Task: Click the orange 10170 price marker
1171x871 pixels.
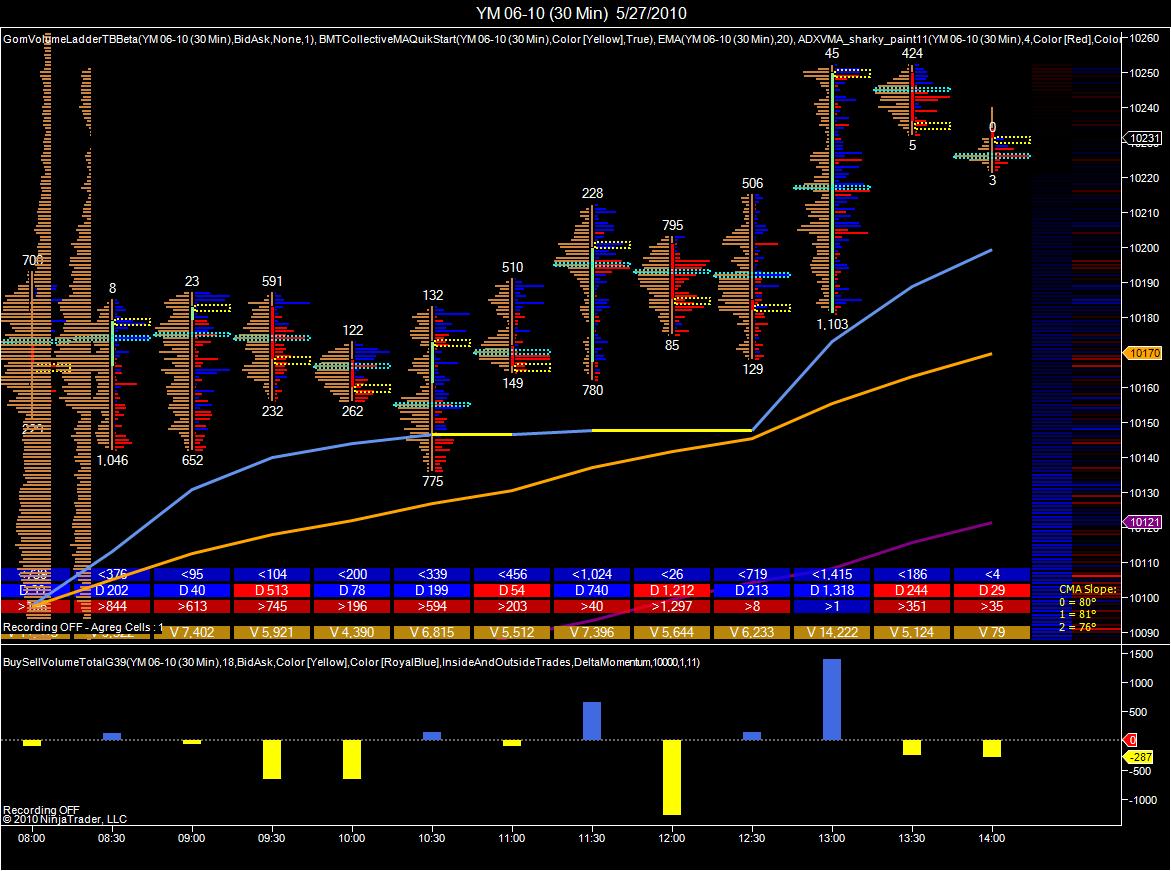Action: coord(1143,353)
